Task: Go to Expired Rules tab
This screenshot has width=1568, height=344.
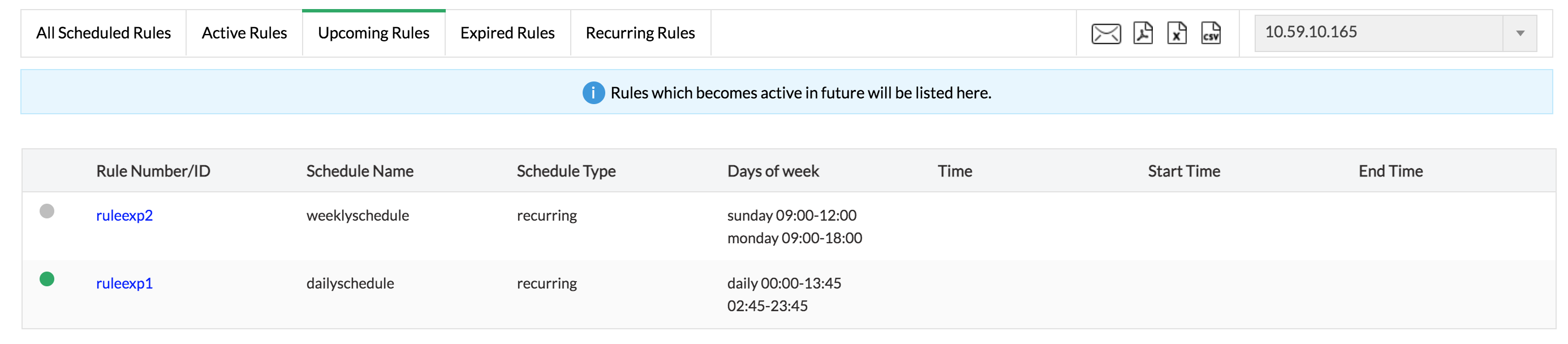Action: [x=507, y=33]
